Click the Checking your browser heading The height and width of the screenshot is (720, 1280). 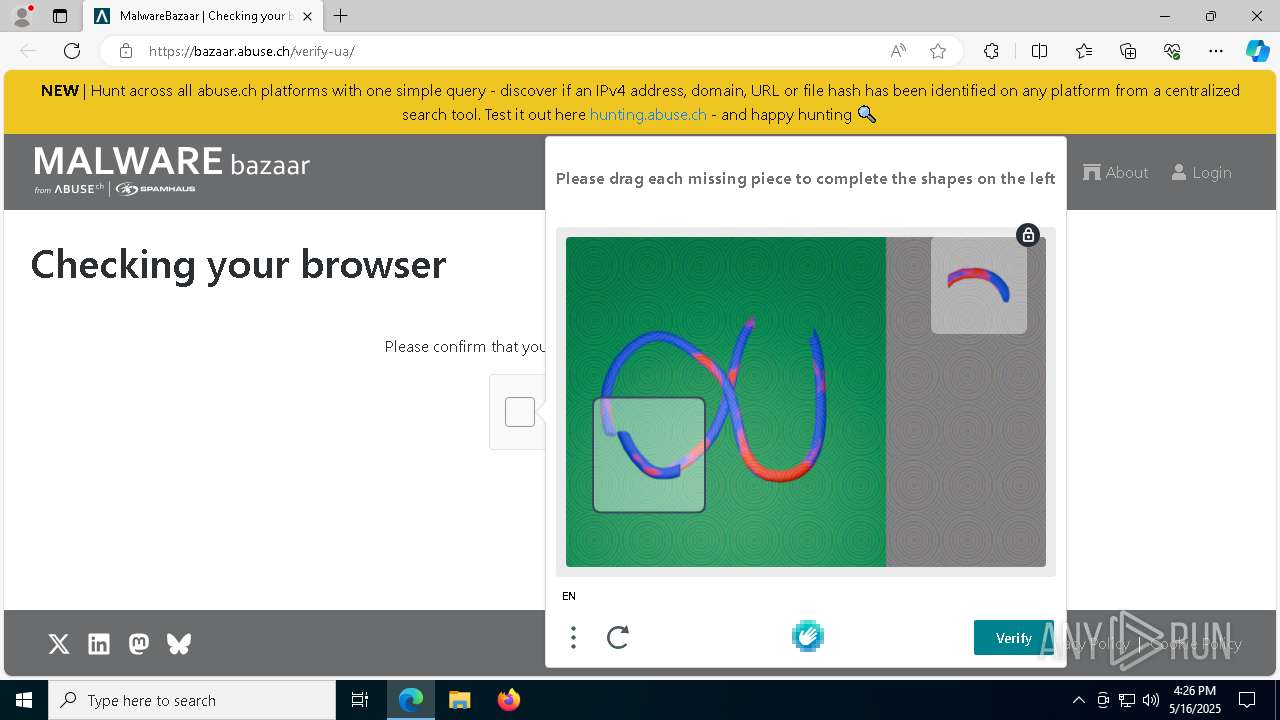(x=238, y=264)
